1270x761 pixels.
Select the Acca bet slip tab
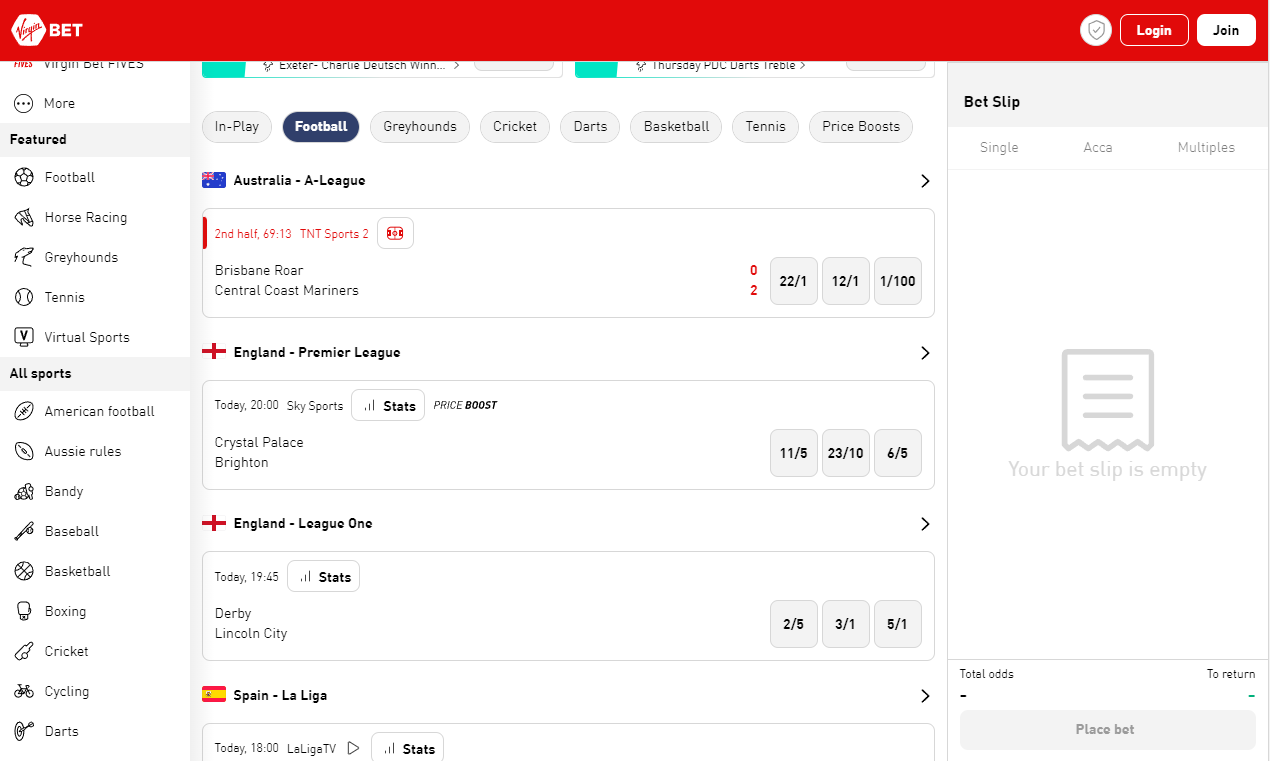[x=1098, y=147]
